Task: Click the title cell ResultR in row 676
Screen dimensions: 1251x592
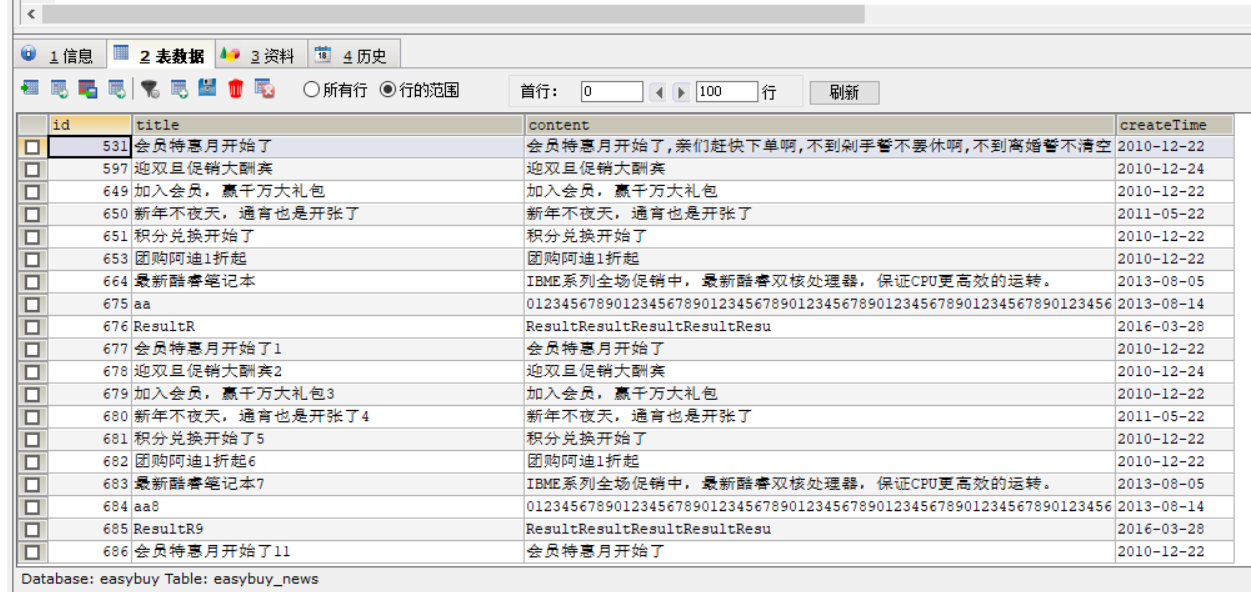Action: [x=328, y=327]
